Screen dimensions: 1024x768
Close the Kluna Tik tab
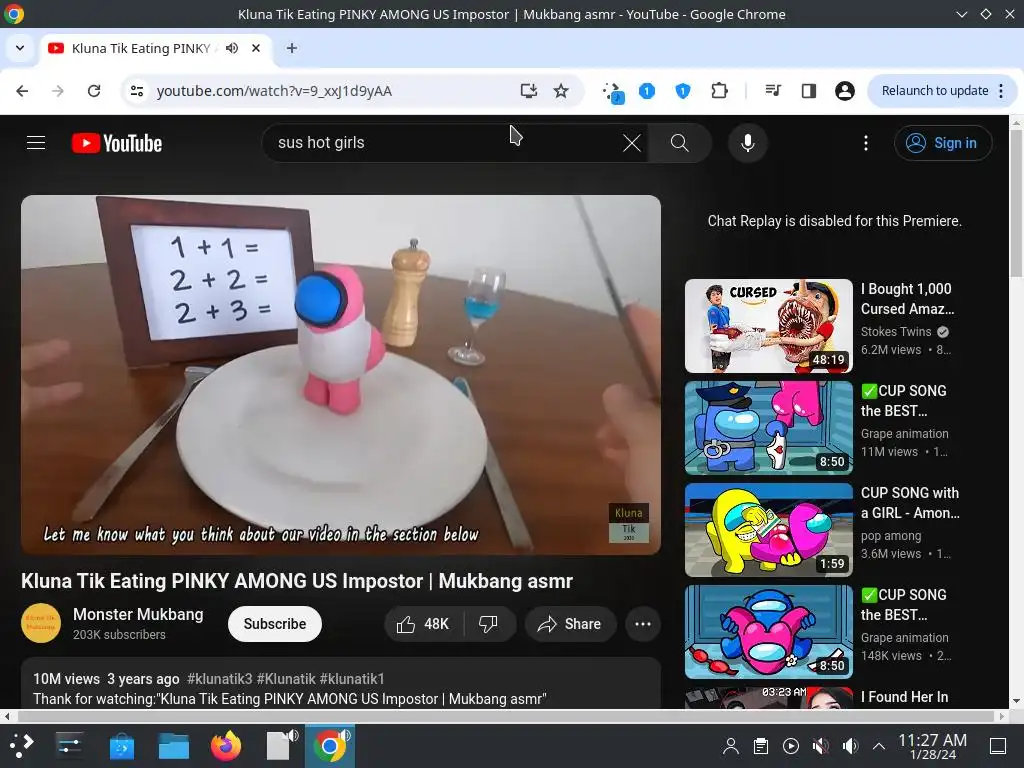256,48
